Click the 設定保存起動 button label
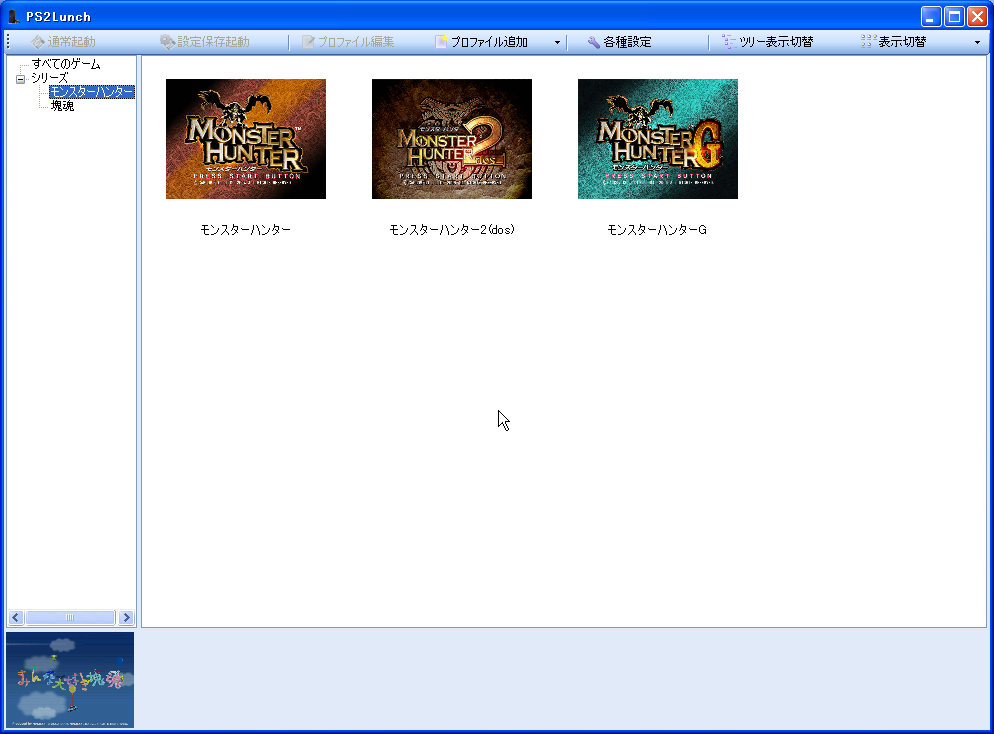 (214, 42)
